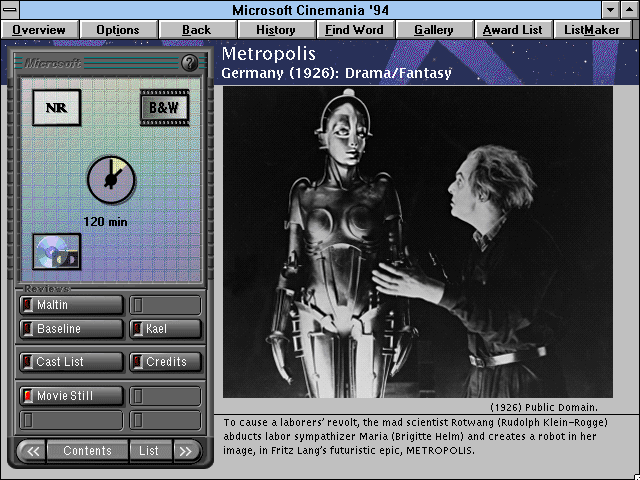Show the Kael review
Viewport: 640px width, 480px height.
click(x=165, y=329)
